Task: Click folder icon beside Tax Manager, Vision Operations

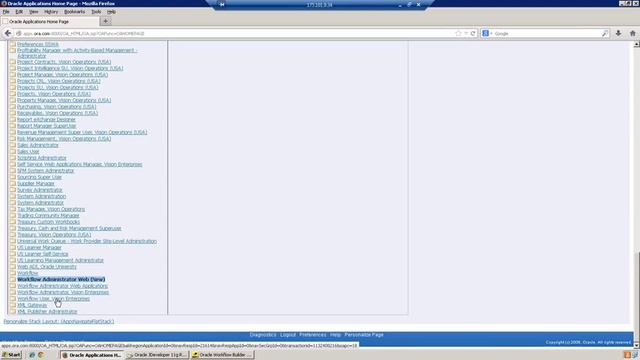Action: 13,209
